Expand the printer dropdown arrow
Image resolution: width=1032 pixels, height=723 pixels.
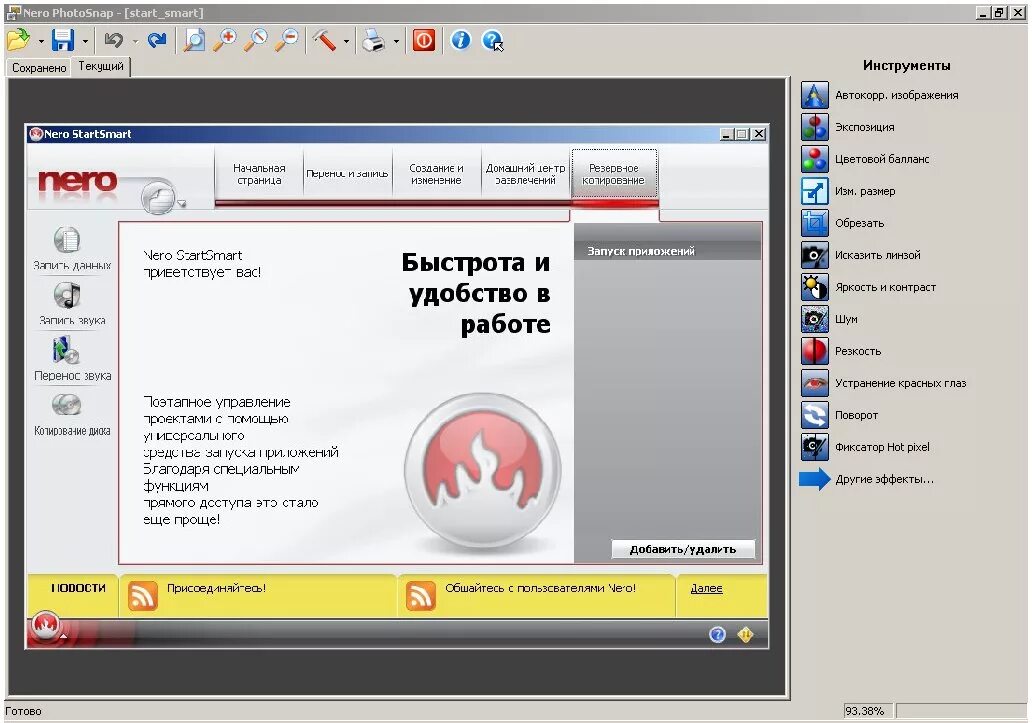coord(396,41)
